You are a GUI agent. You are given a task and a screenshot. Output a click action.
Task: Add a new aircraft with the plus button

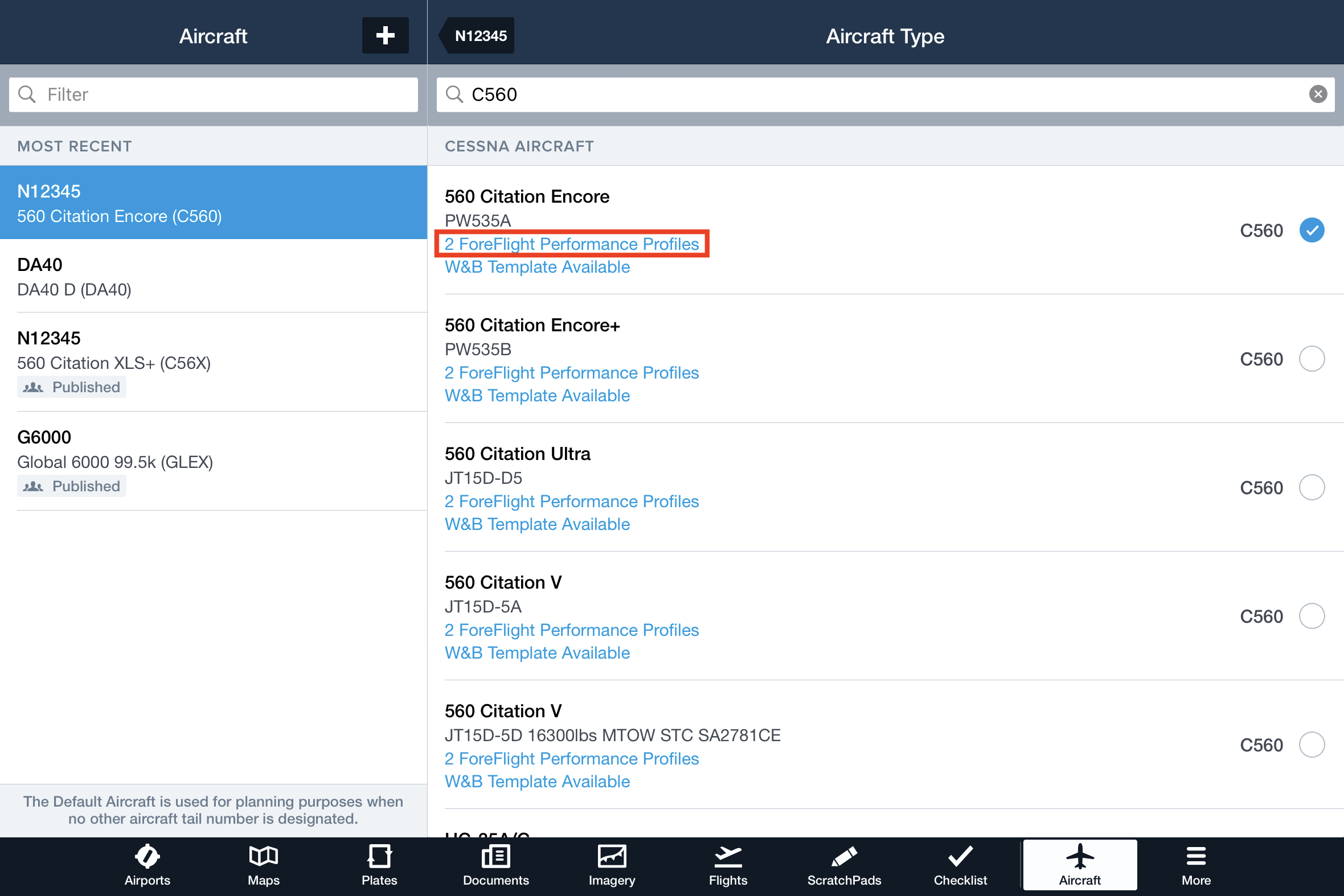(385, 35)
